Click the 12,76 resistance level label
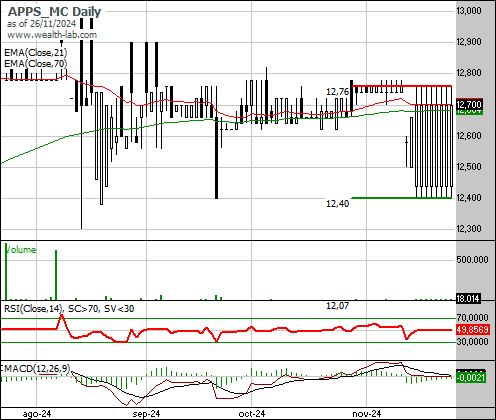This screenshot has width=496, height=420. coord(337,92)
